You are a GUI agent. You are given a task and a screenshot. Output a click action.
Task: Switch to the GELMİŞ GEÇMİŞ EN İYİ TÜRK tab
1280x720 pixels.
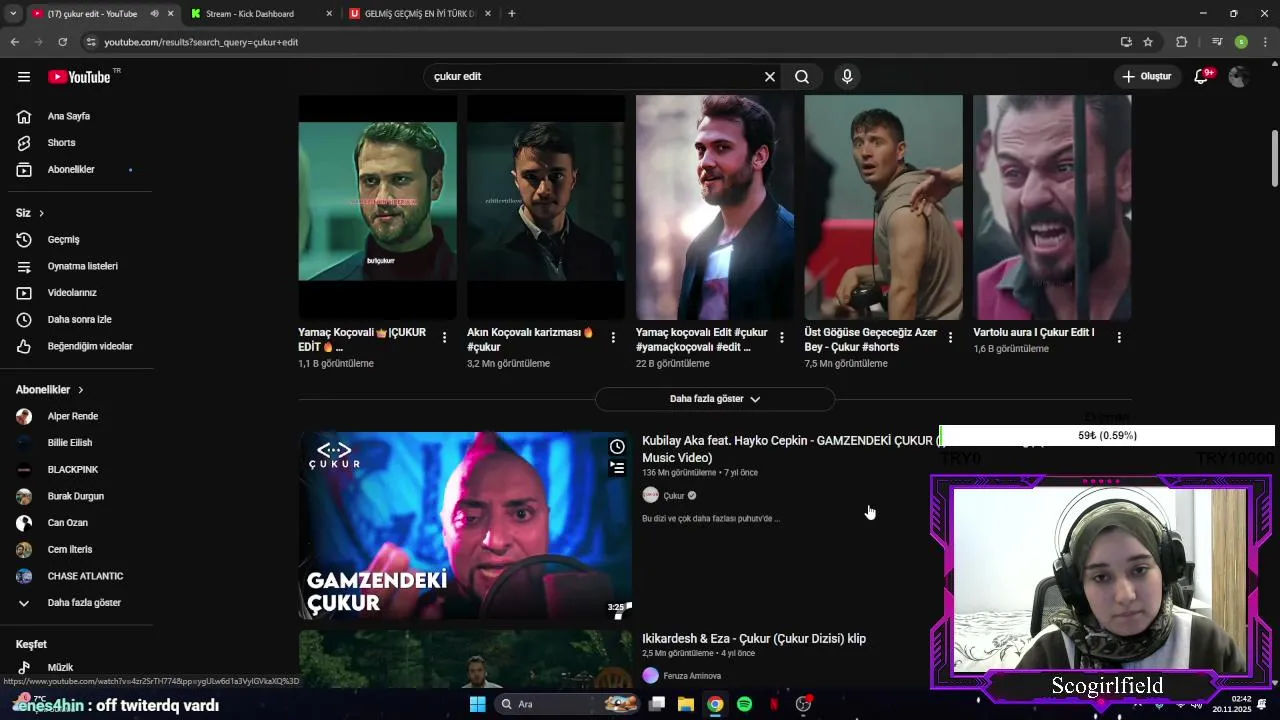click(419, 14)
